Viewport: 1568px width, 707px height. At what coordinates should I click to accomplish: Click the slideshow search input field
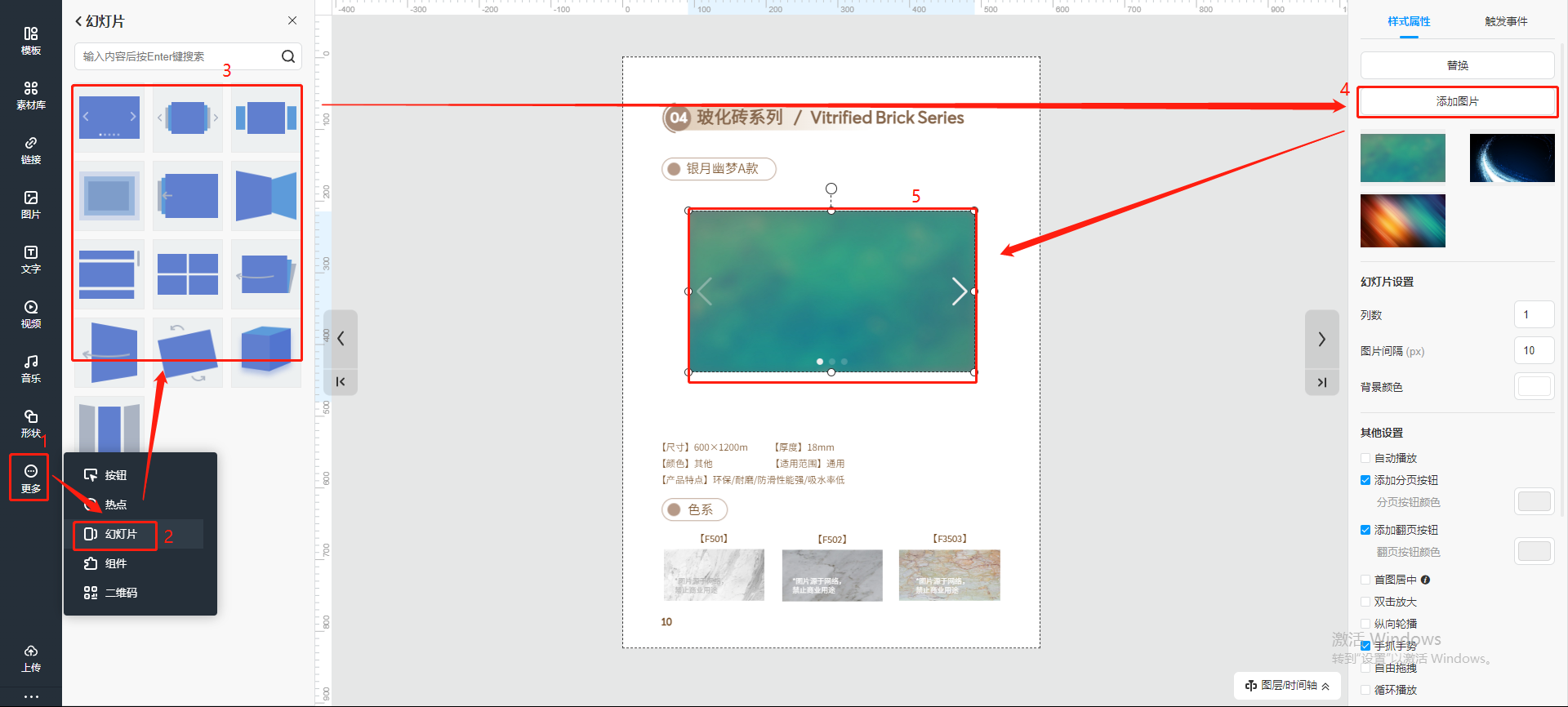point(180,56)
